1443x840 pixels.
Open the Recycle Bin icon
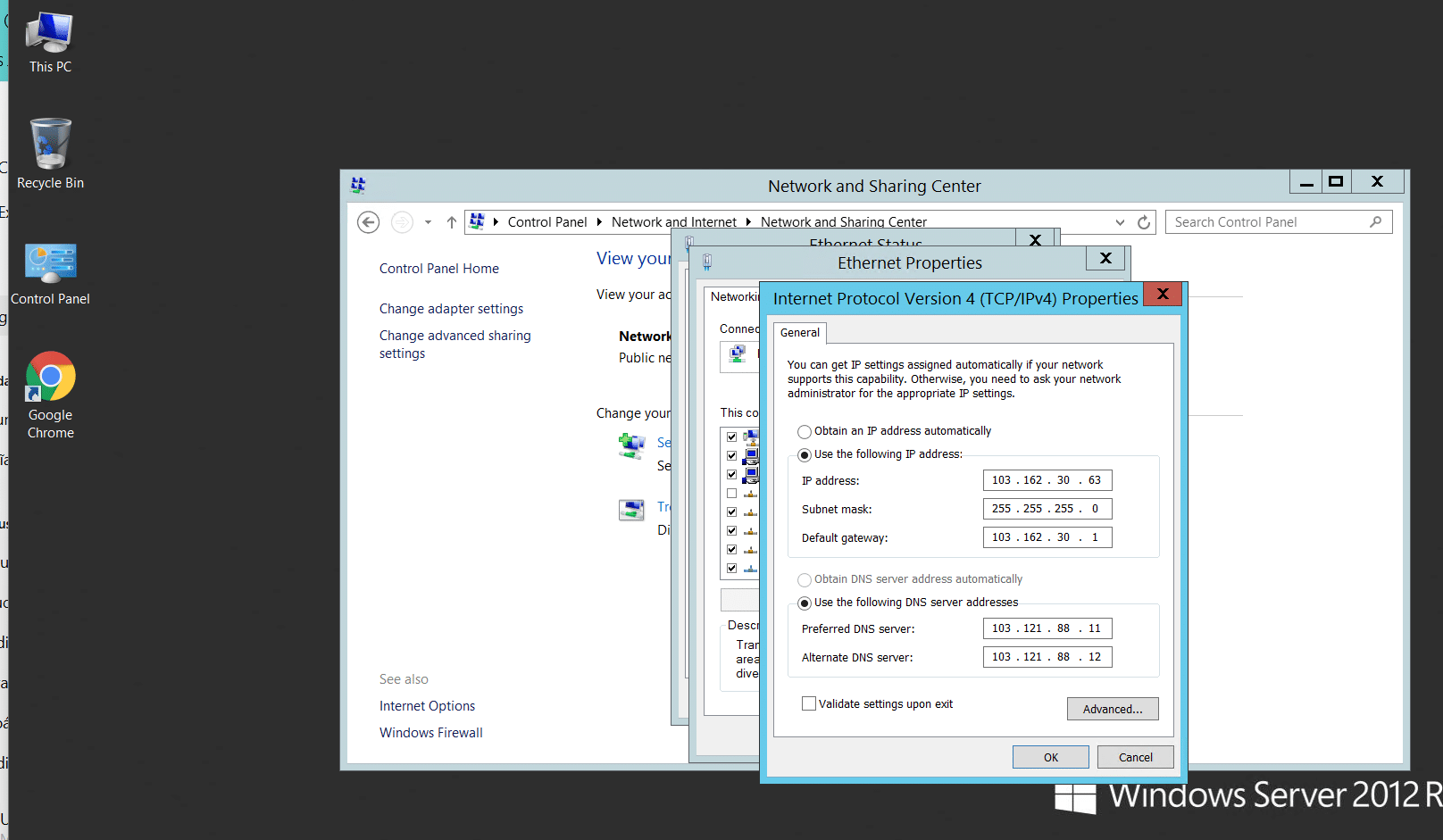point(50,154)
